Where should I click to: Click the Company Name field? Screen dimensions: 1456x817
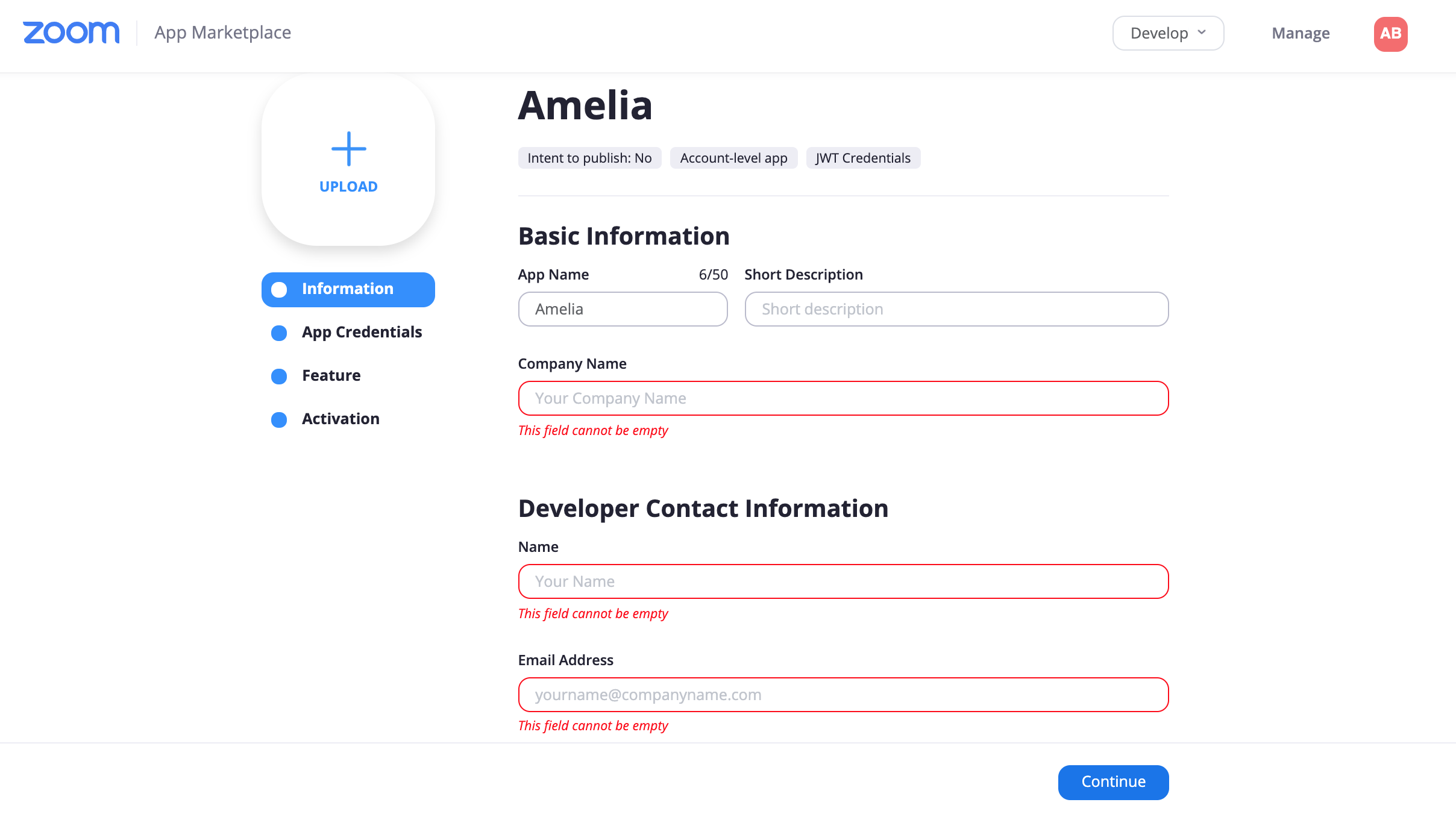point(843,398)
